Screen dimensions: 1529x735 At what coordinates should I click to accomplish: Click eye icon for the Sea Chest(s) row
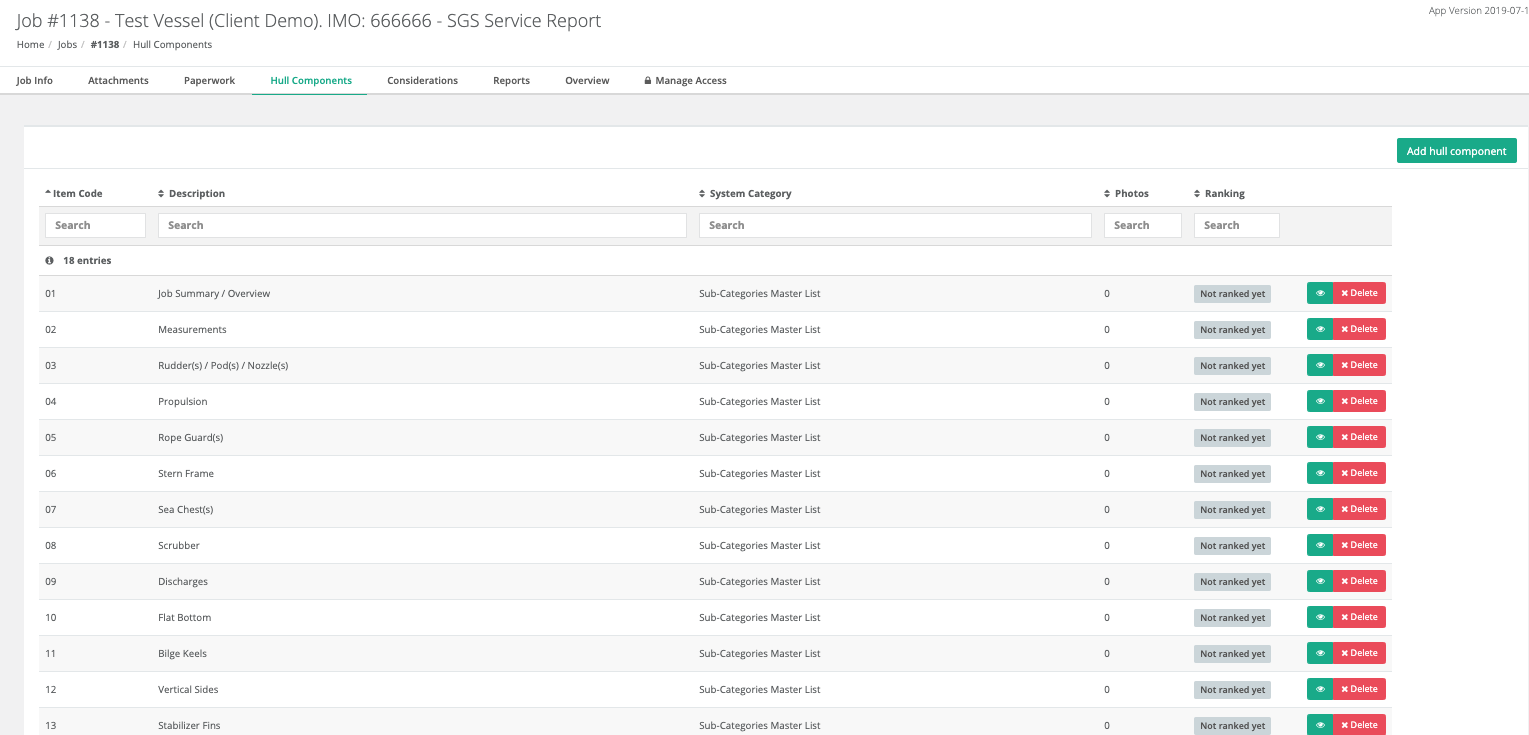pos(1320,509)
